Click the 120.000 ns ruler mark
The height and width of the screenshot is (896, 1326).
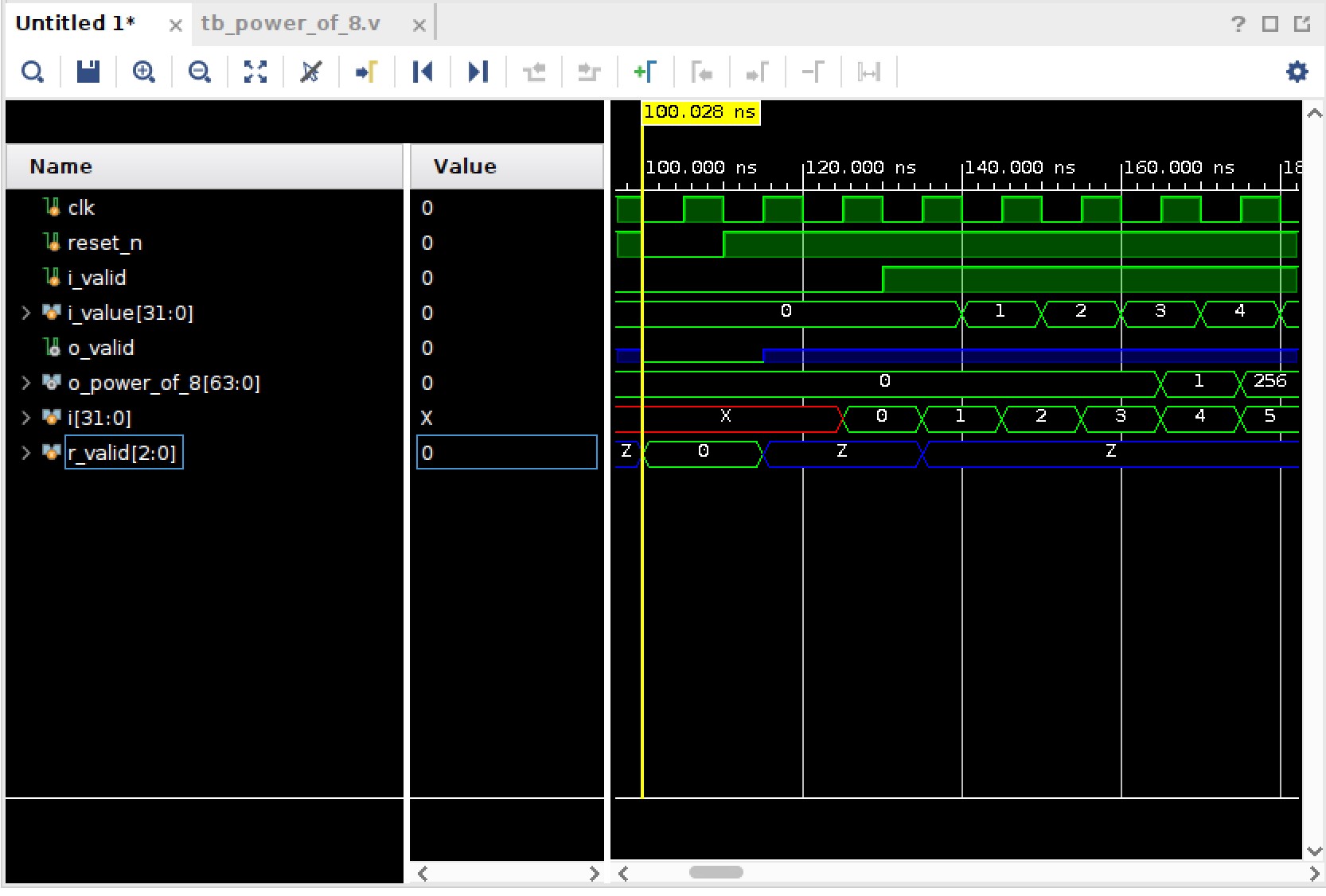point(861,168)
